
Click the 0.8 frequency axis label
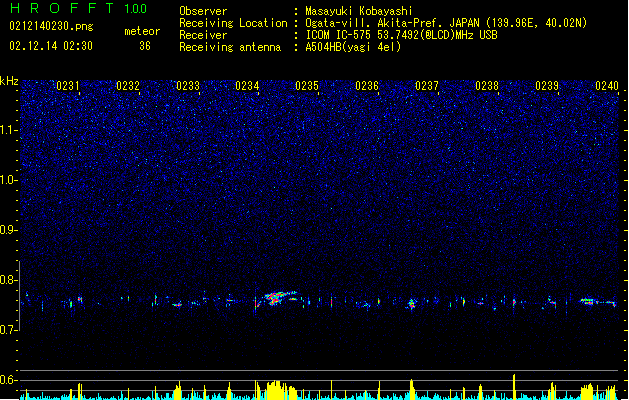click(9, 280)
